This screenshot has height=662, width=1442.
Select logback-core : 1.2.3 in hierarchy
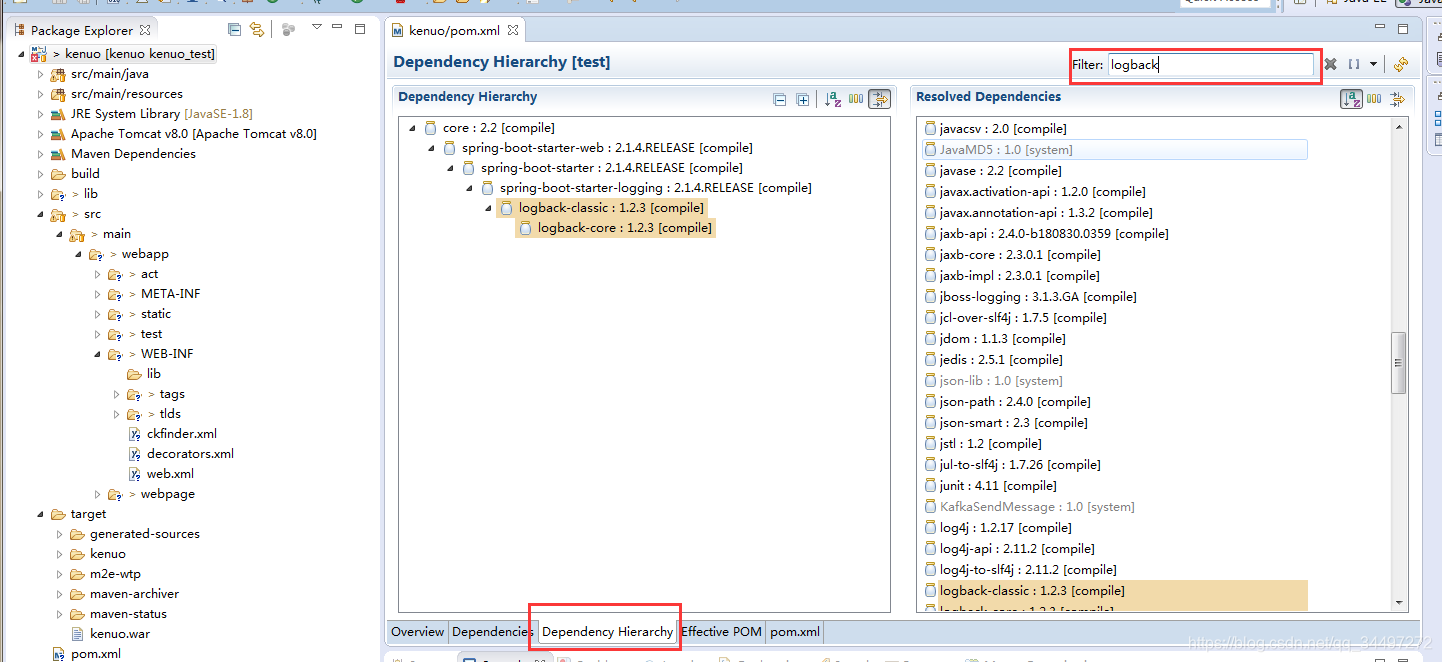tap(614, 228)
